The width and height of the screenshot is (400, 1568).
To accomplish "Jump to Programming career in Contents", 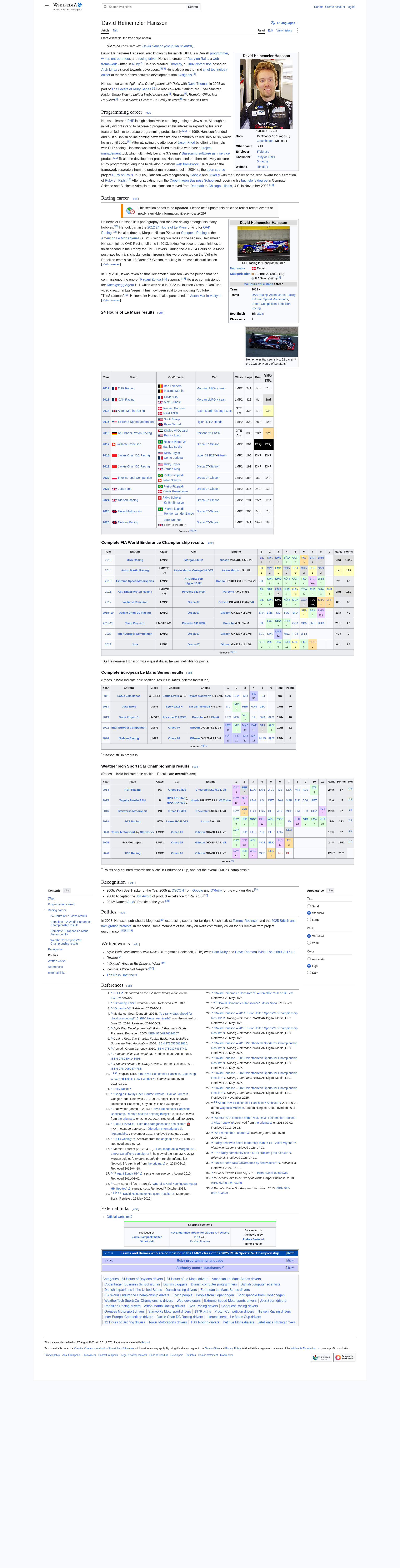I will tap(61, 905).
